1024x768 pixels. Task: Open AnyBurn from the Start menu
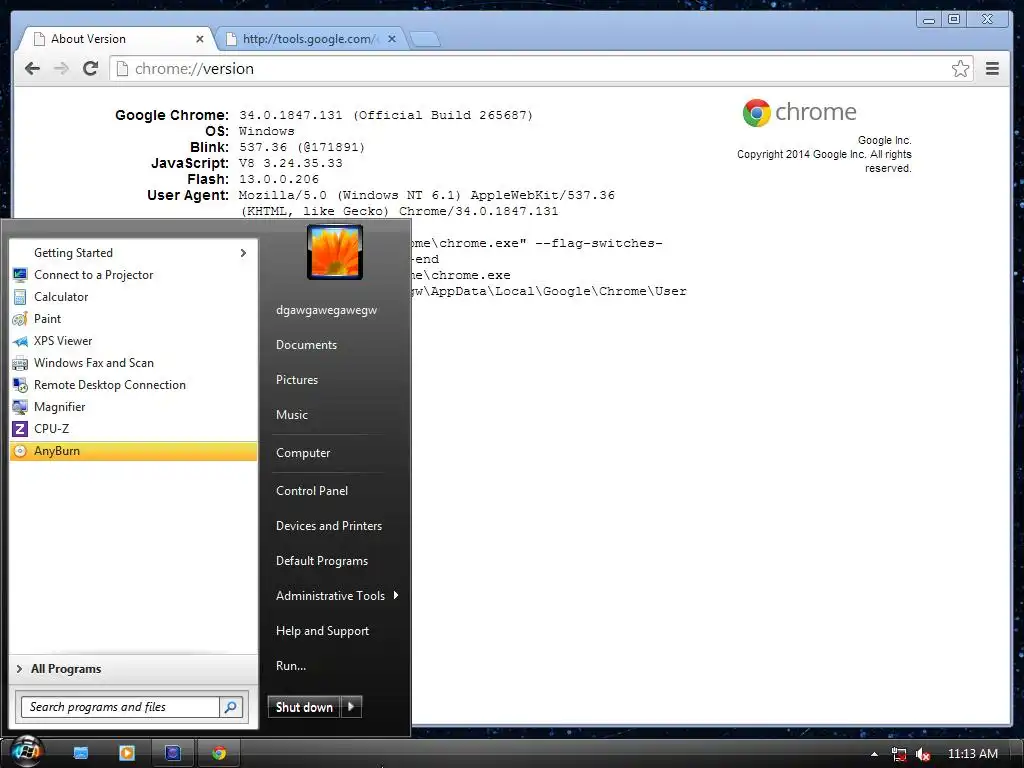pos(134,451)
